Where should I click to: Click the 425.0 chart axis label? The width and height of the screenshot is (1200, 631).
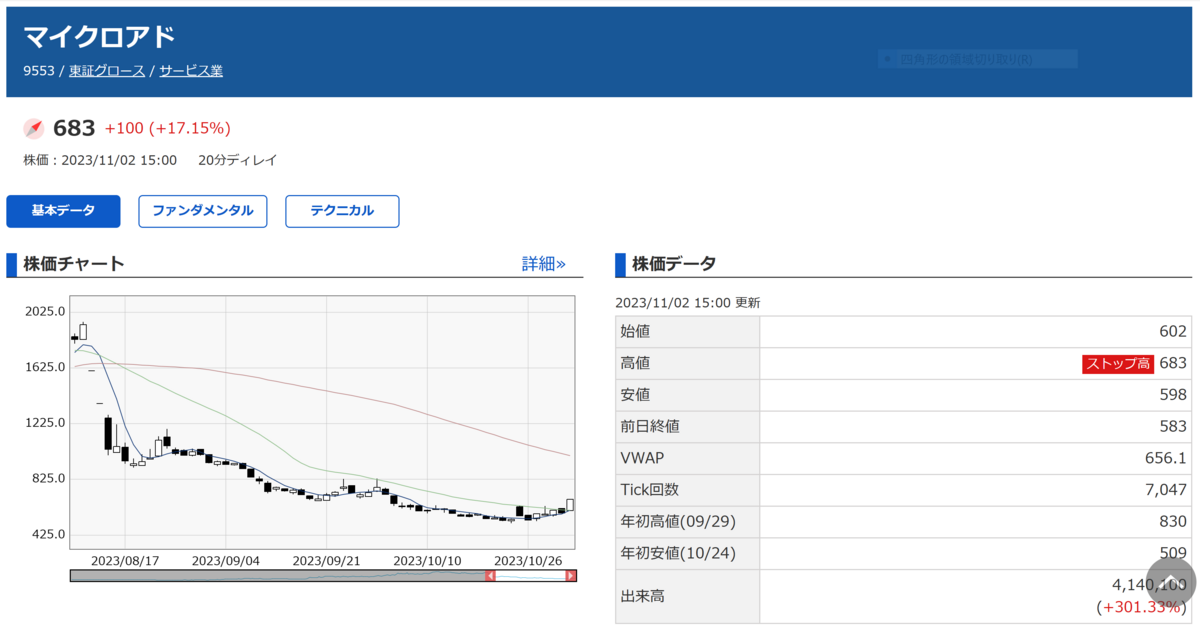click(x=48, y=534)
